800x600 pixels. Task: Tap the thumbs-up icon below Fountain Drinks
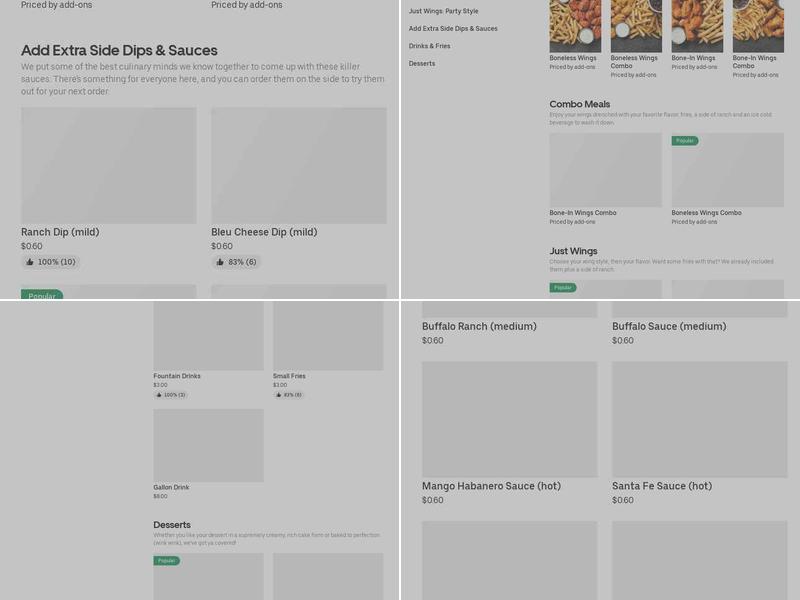158,395
